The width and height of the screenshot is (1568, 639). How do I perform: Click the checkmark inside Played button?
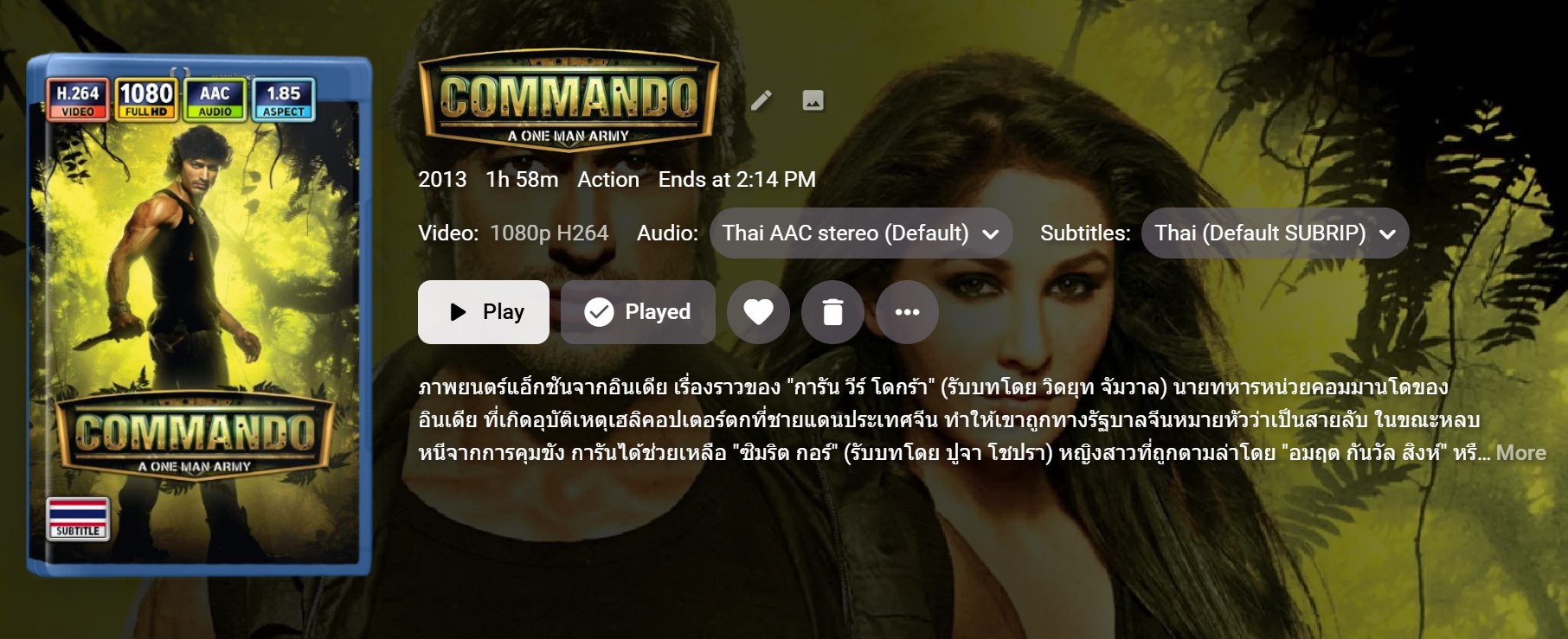(x=599, y=312)
